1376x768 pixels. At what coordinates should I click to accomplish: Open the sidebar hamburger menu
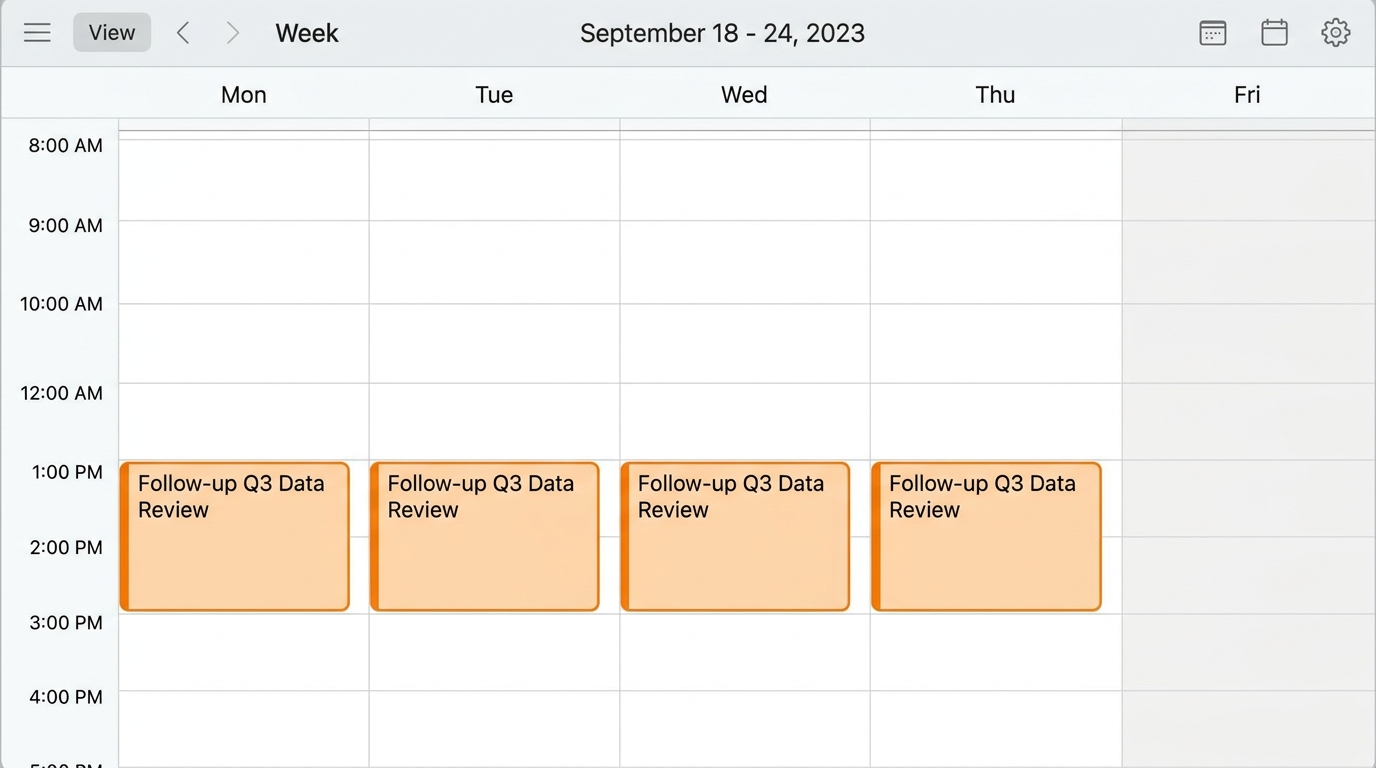pos(37,32)
